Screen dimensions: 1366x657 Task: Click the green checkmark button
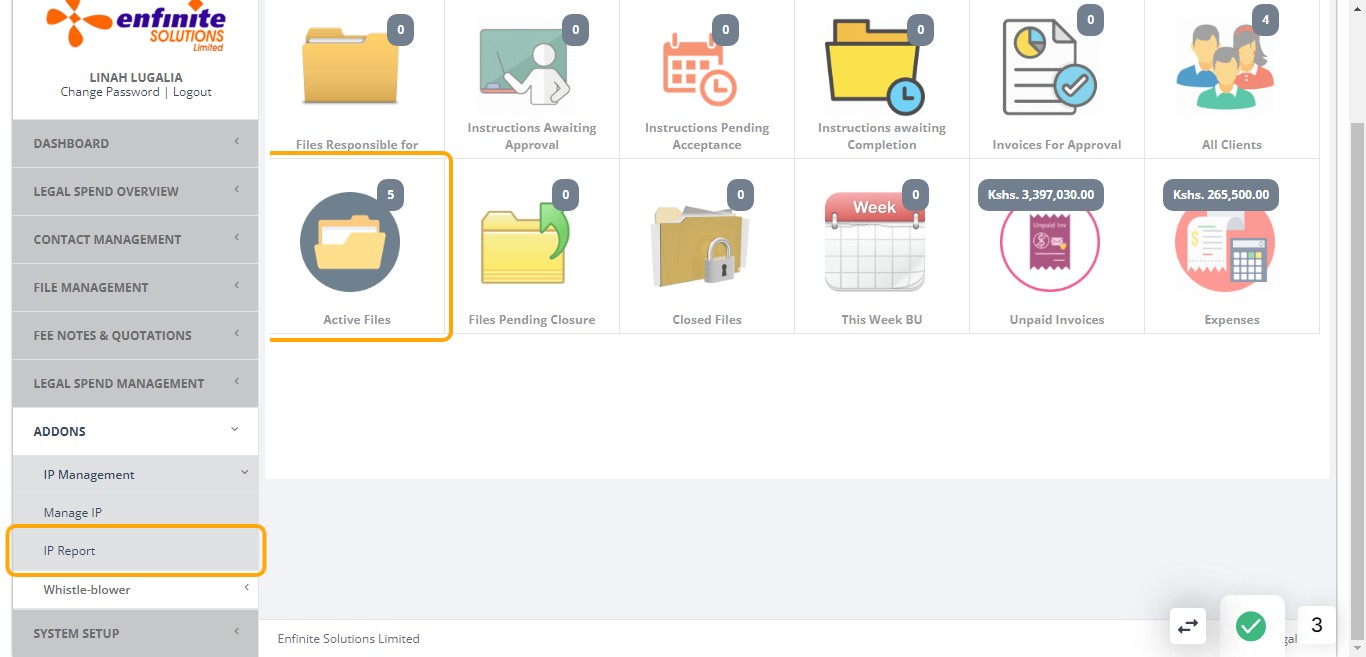1251,626
